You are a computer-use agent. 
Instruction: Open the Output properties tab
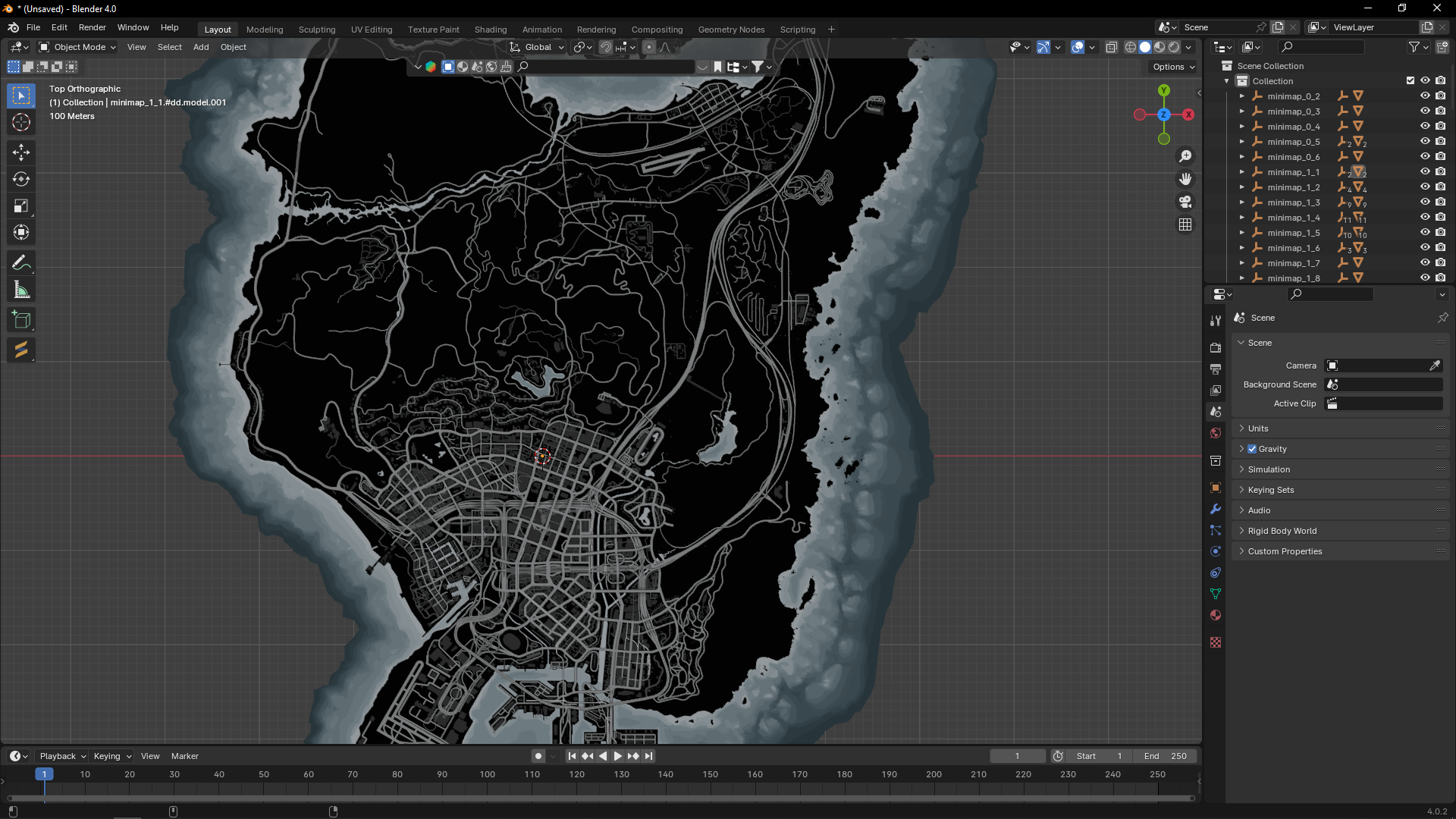click(1216, 369)
